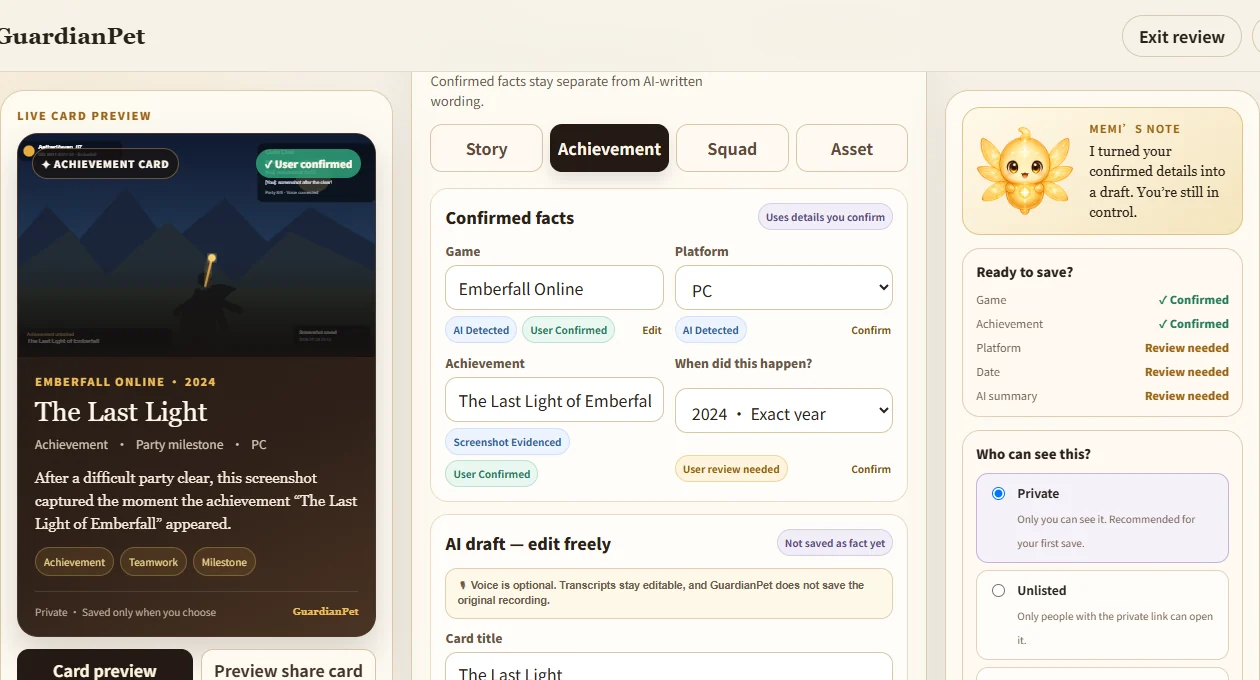Viewport: 1260px width, 680px height.
Task: Click the Ready to save? heading
Action: coord(1025,272)
